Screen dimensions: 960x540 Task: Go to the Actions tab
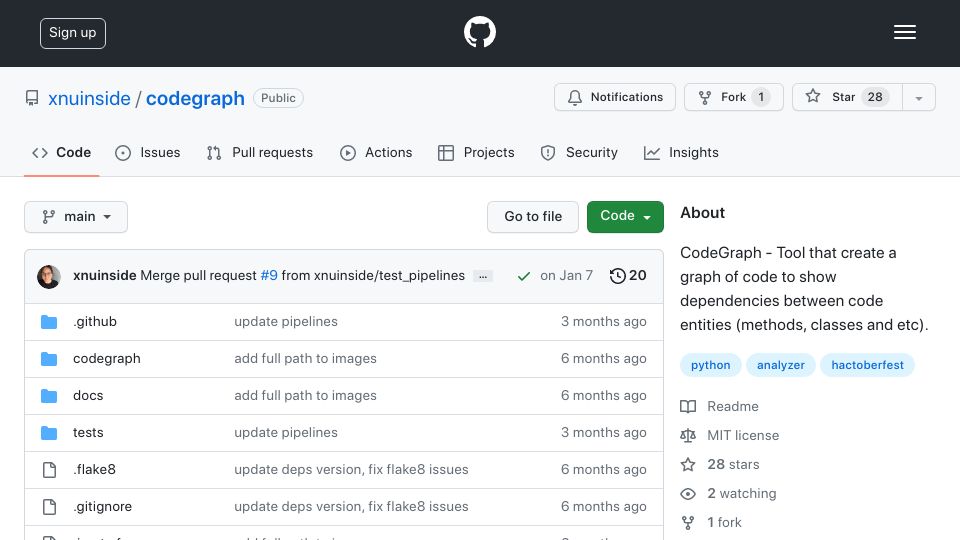[x=376, y=152]
